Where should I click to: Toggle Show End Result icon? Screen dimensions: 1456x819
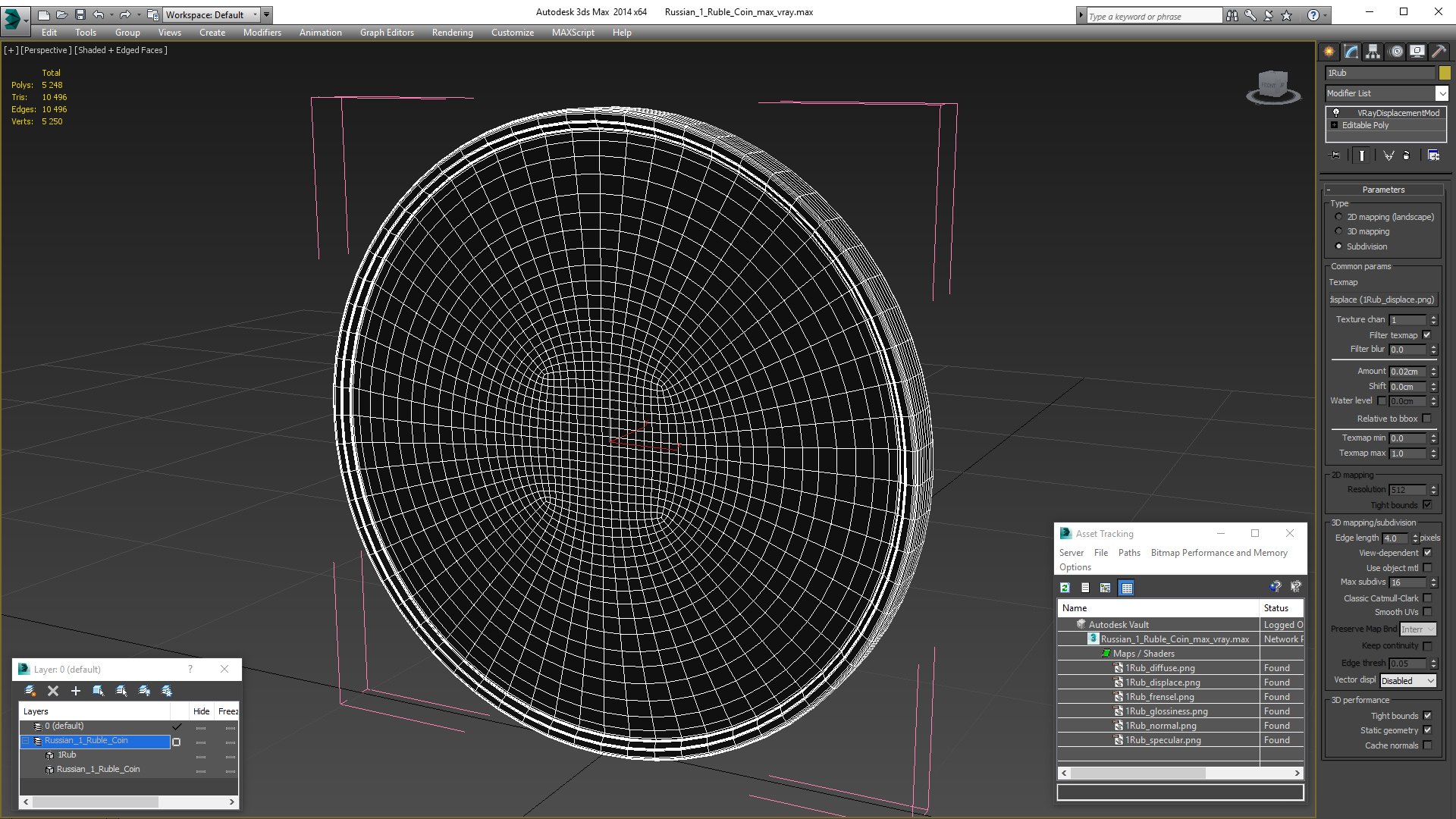coord(1362,155)
